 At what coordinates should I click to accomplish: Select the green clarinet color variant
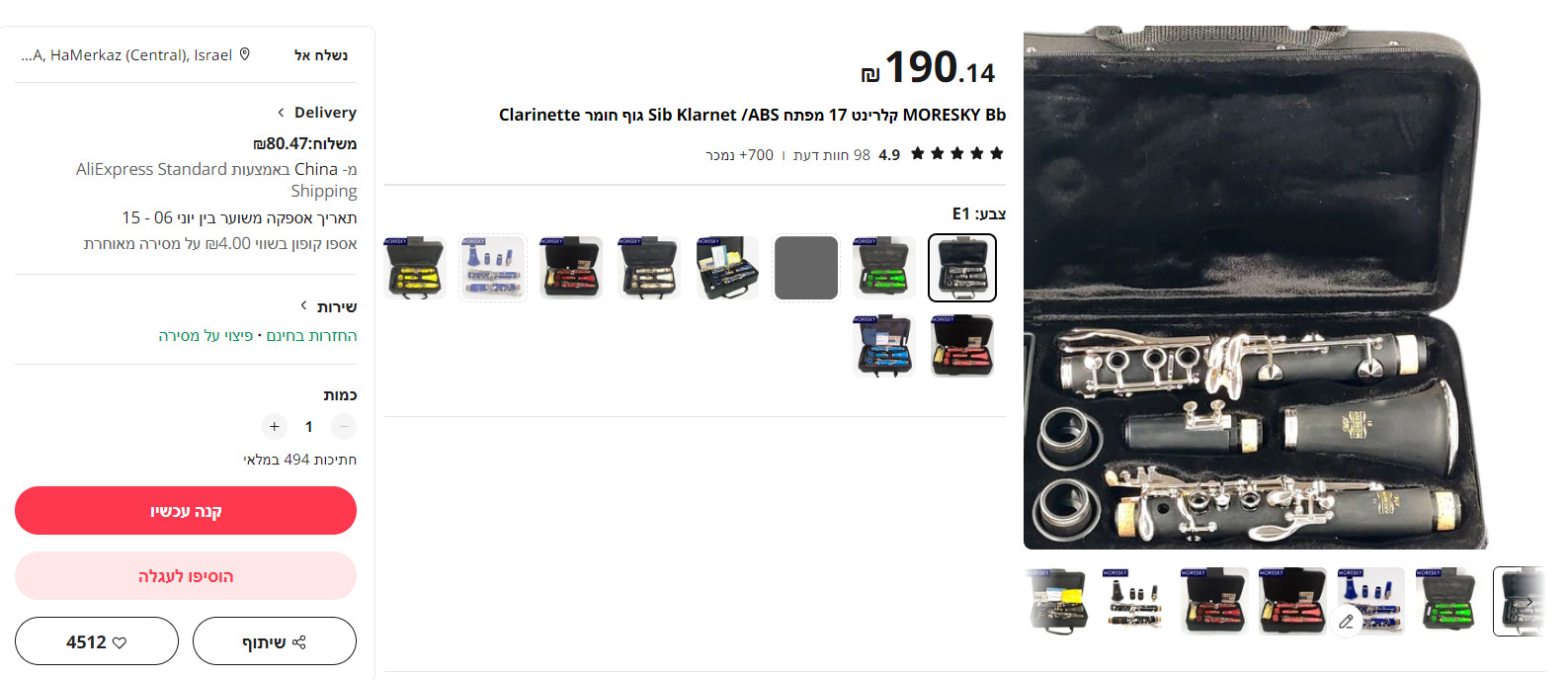pos(883,268)
